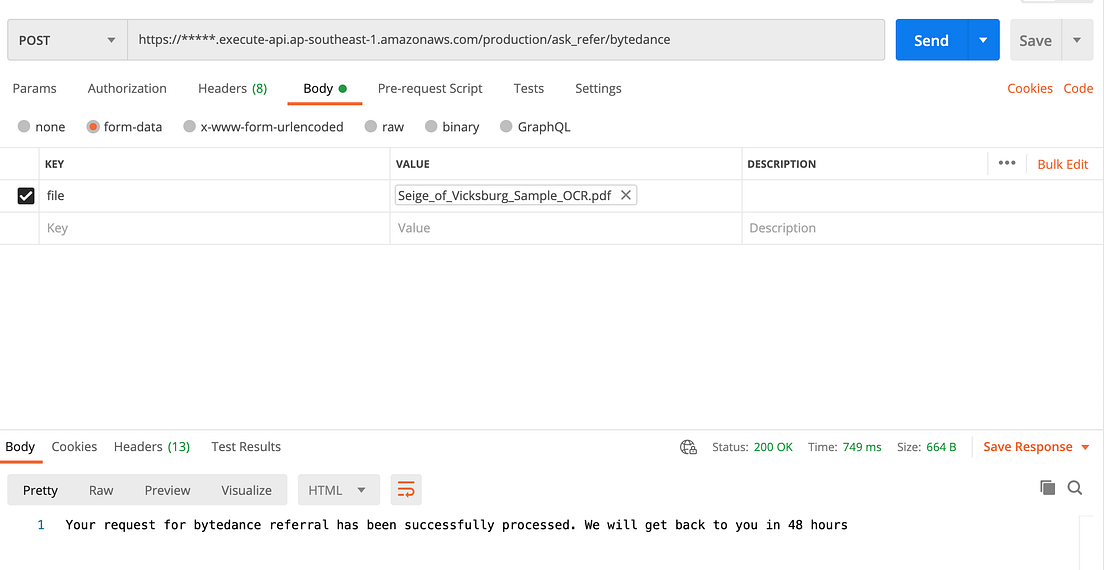1104x570 pixels.
Task: Copy the response with copy icon
Action: [x=1047, y=488]
